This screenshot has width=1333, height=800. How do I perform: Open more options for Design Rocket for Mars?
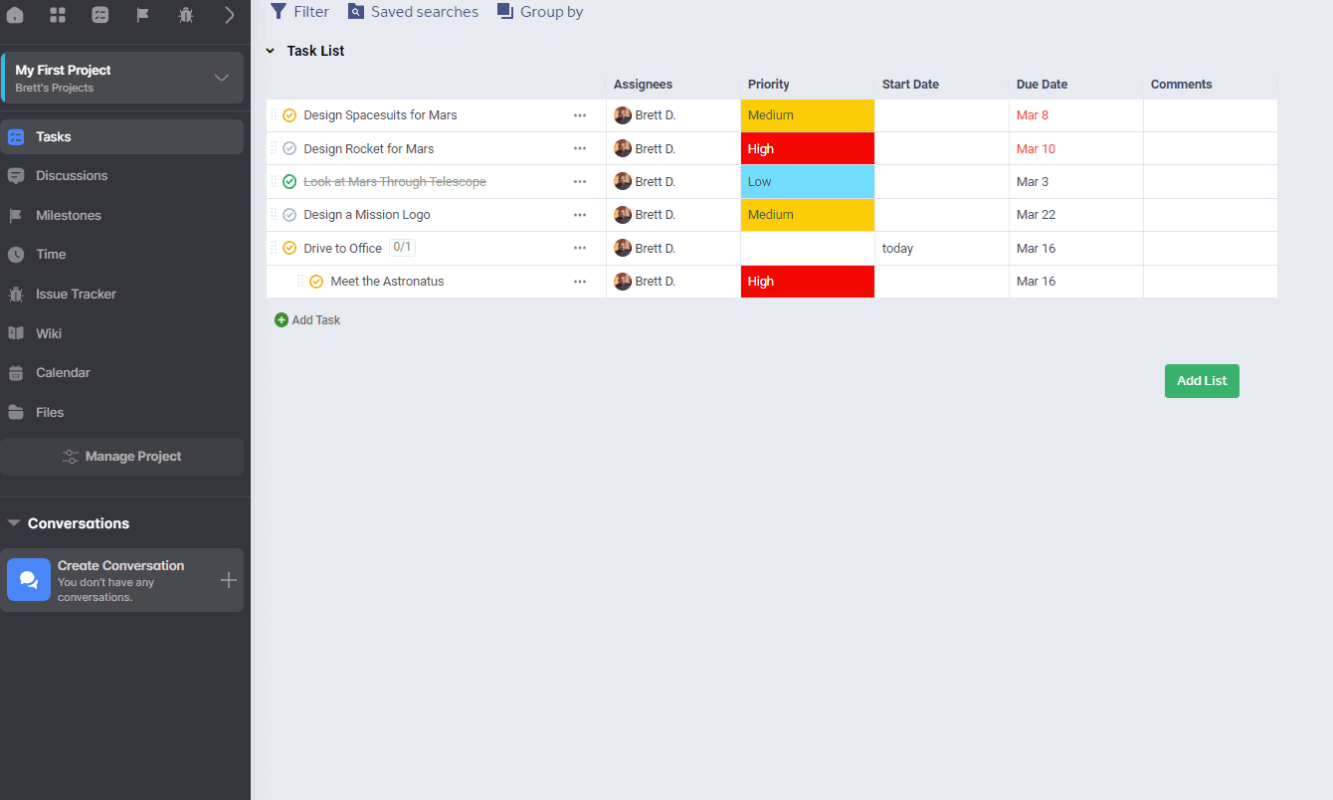point(580,149)
